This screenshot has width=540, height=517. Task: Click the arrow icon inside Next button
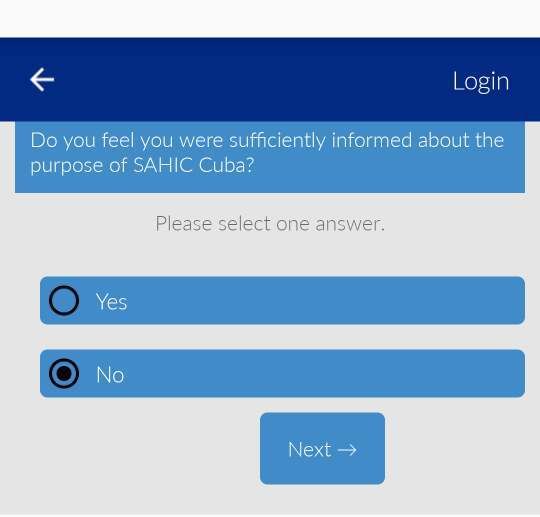pyautogui.click(x=347, y=450)
